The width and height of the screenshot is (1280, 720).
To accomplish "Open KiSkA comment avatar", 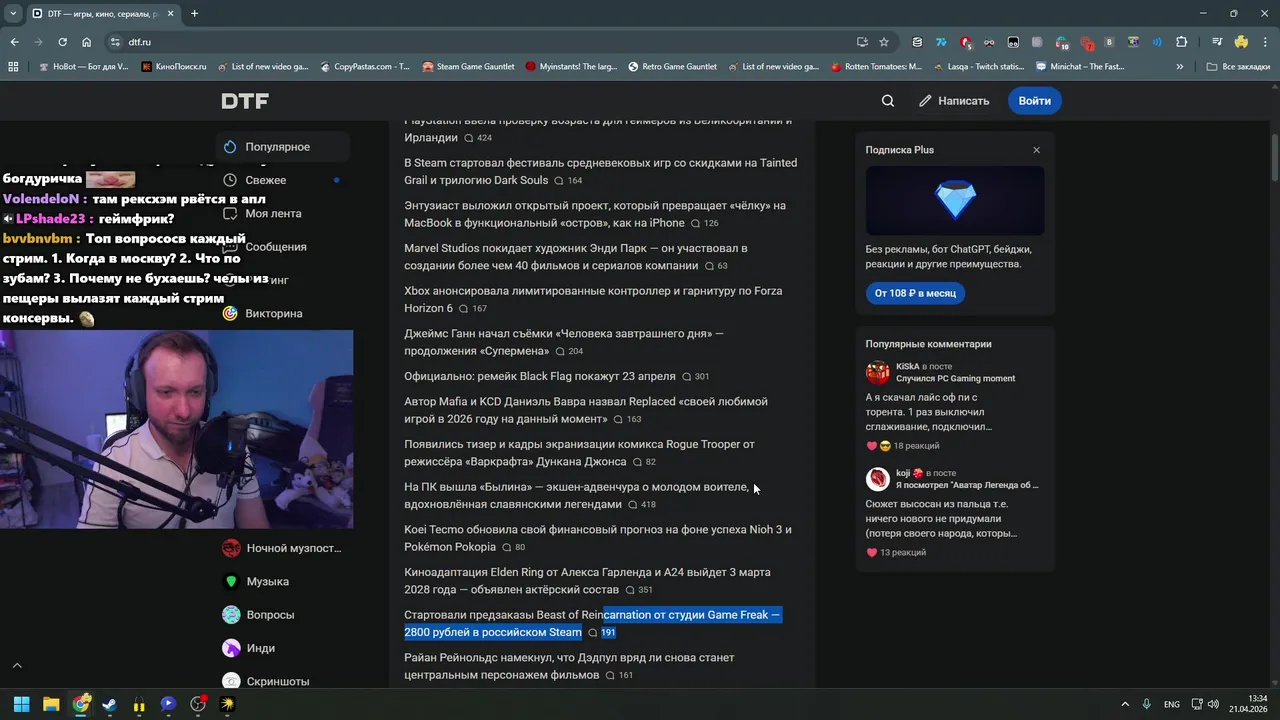I will [878, 373].
